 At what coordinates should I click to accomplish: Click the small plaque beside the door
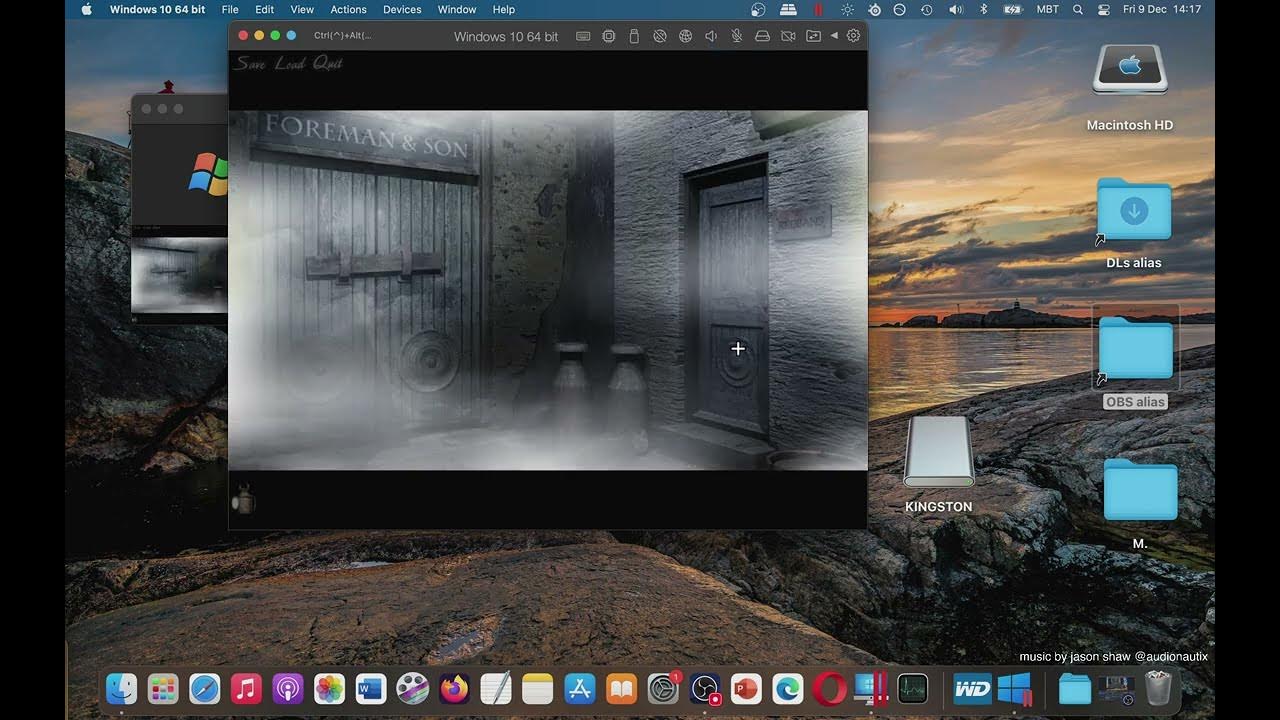803,221
